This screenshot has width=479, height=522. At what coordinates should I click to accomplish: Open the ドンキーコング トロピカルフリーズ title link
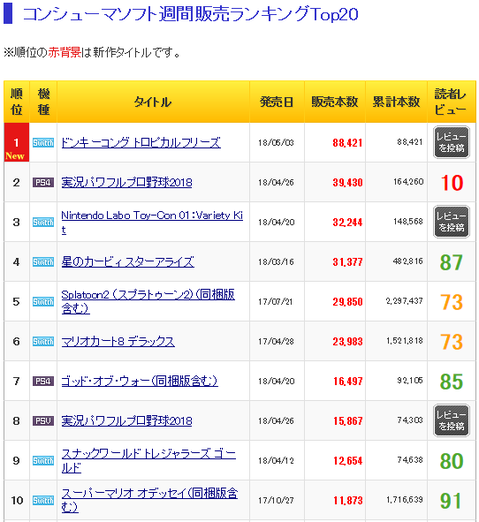141,143
